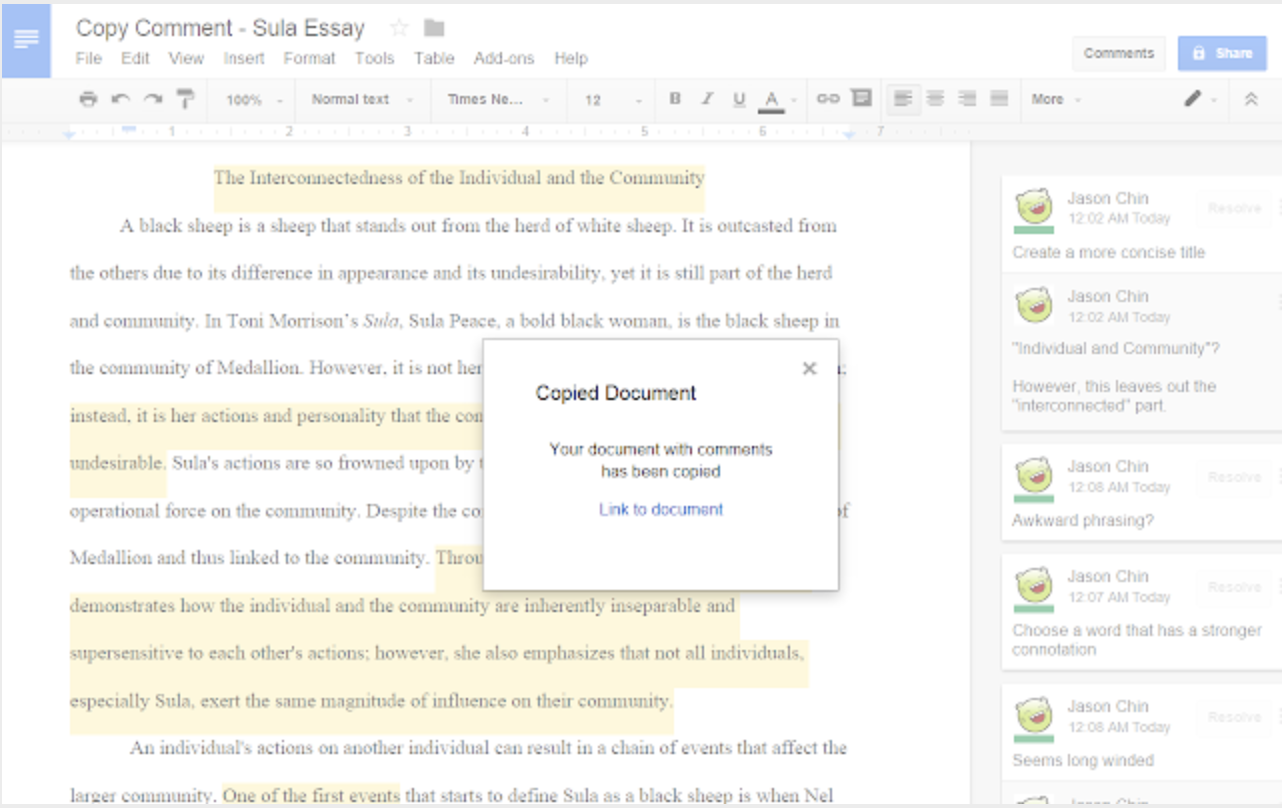This screenshot has height=808, width=1282.
Task: Open the Add-ons menu
Action: [x=503, y=58]
